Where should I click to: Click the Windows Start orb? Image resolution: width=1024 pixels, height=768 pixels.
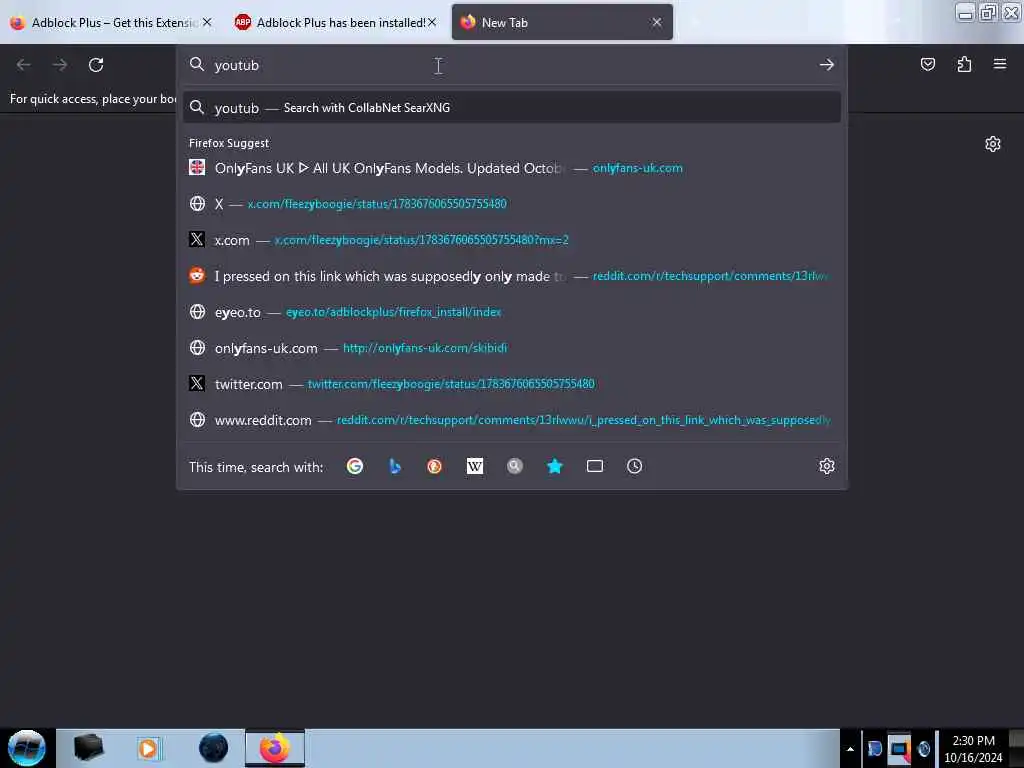click(26, 748)
